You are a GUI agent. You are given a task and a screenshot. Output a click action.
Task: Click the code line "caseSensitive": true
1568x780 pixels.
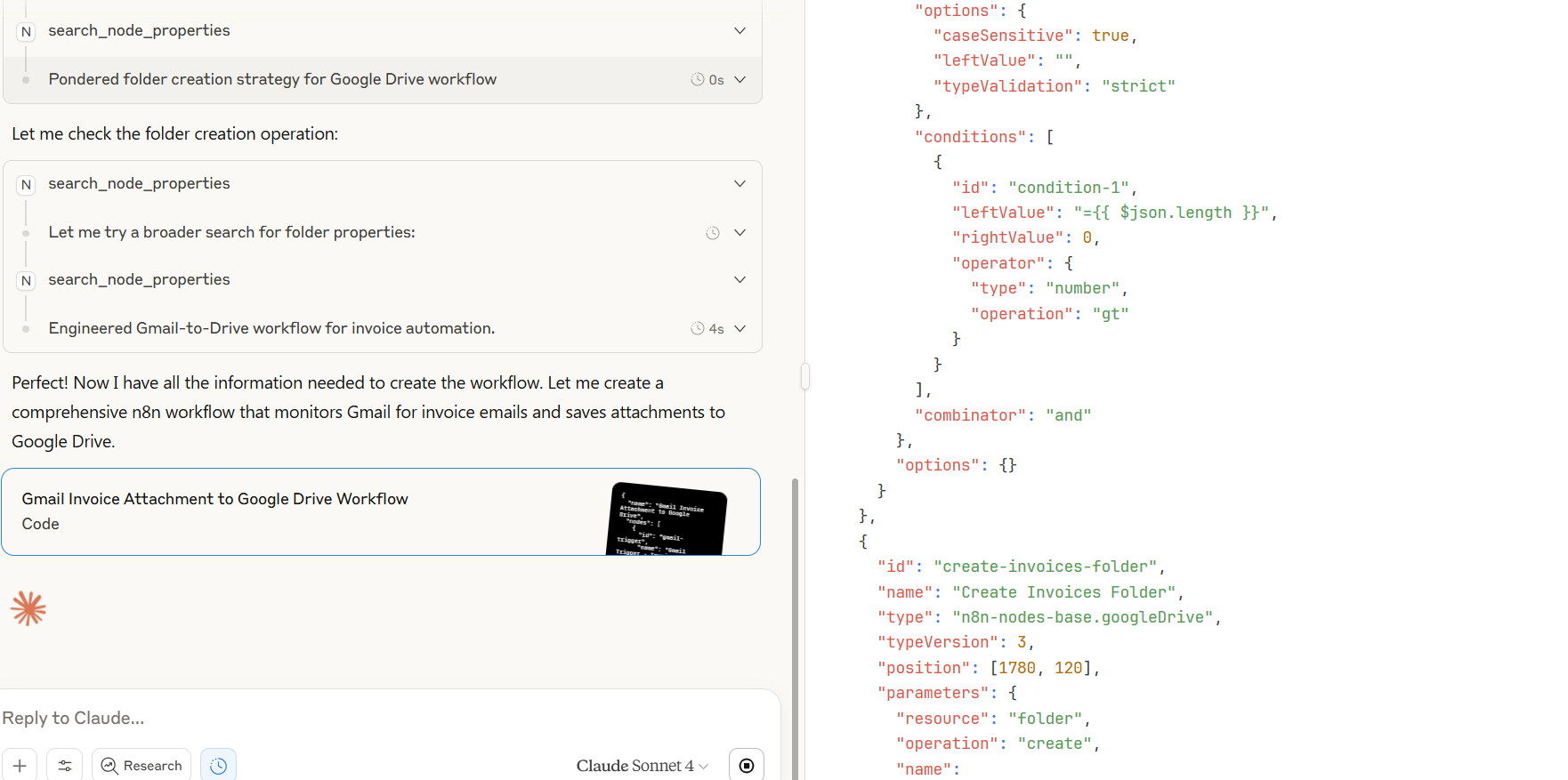click(1035, 36)
